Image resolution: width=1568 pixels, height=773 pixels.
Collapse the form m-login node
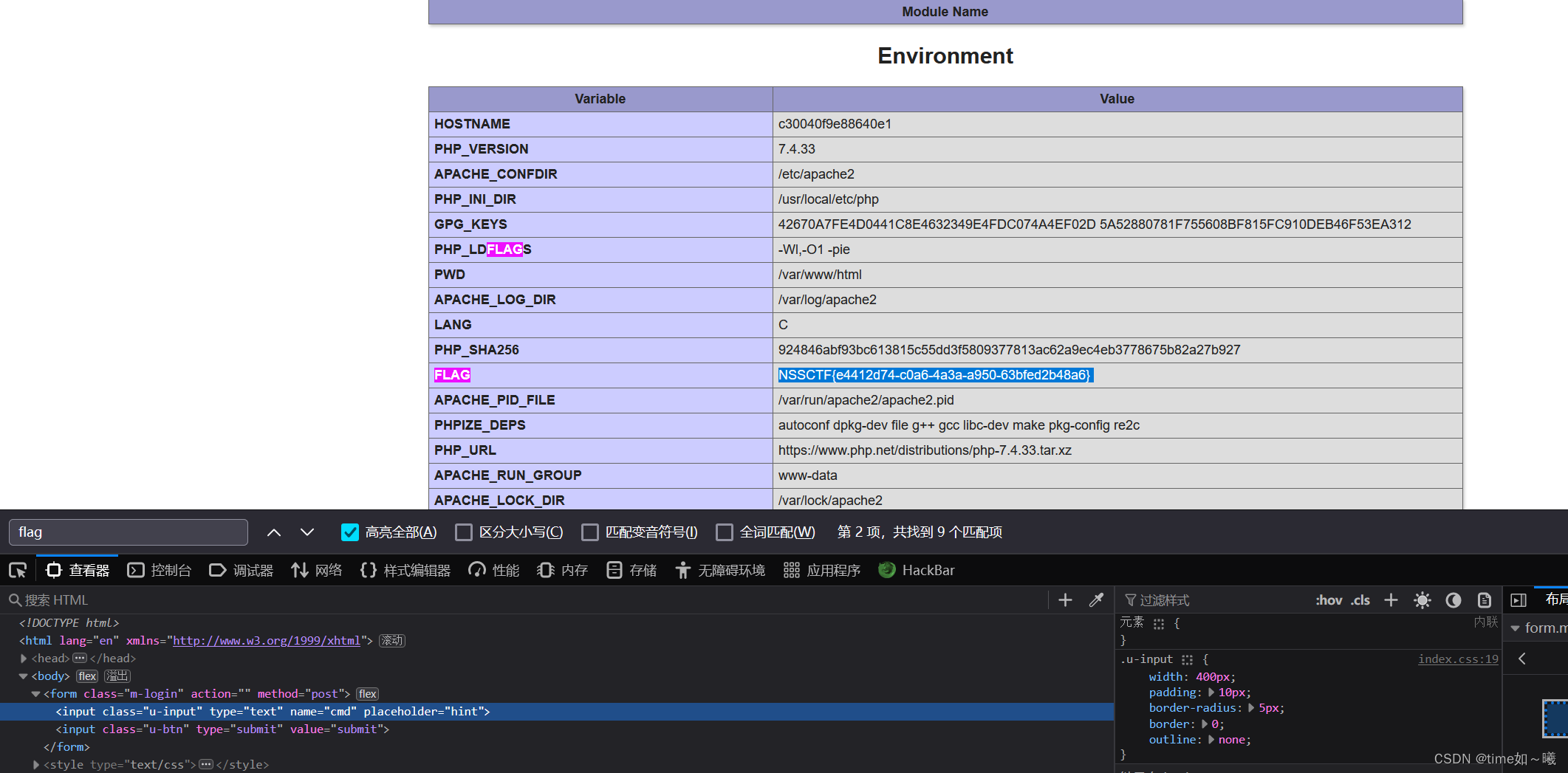[x=35, y=694]
